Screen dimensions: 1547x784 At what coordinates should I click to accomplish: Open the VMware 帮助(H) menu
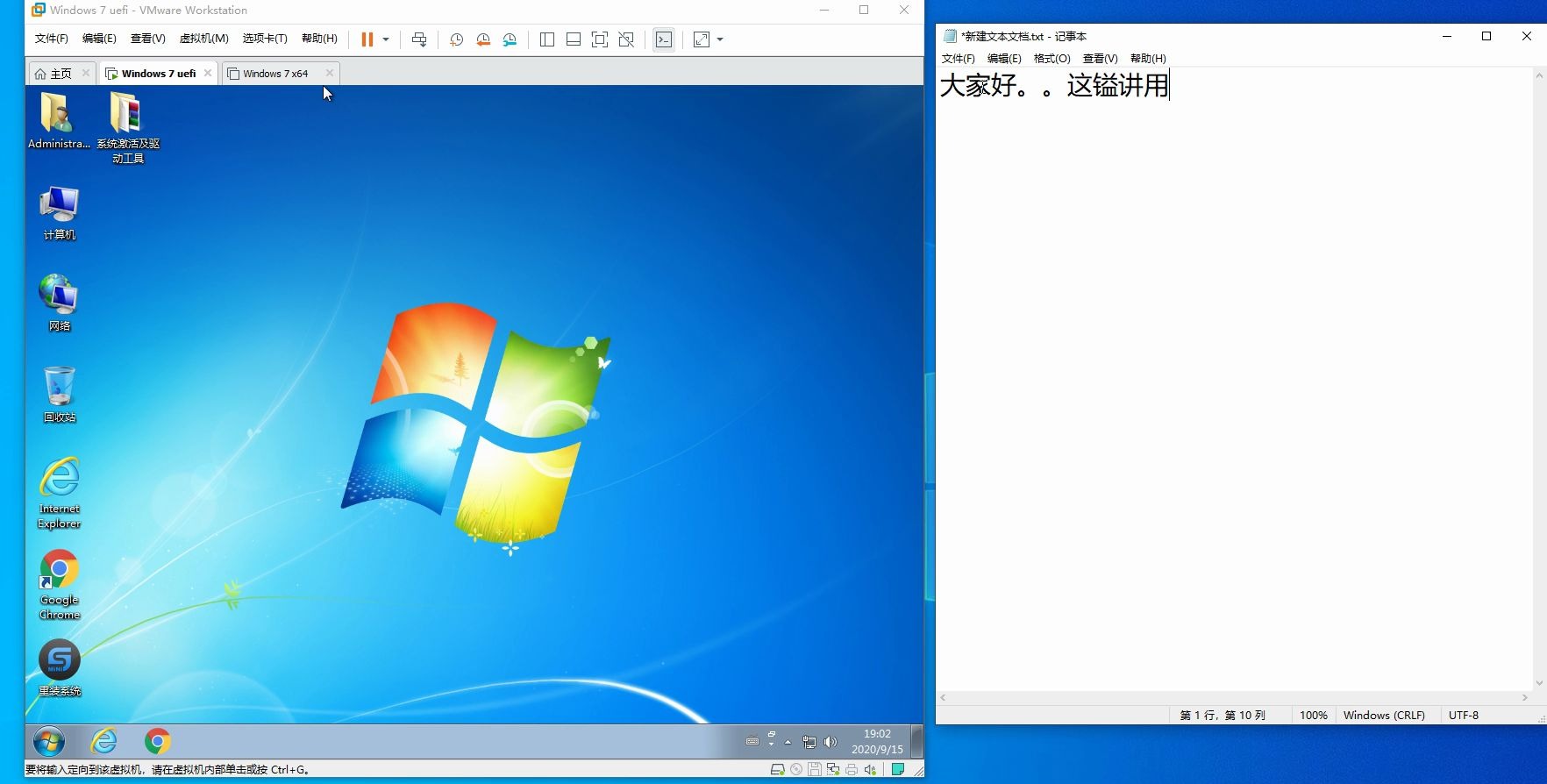(319, 39)
